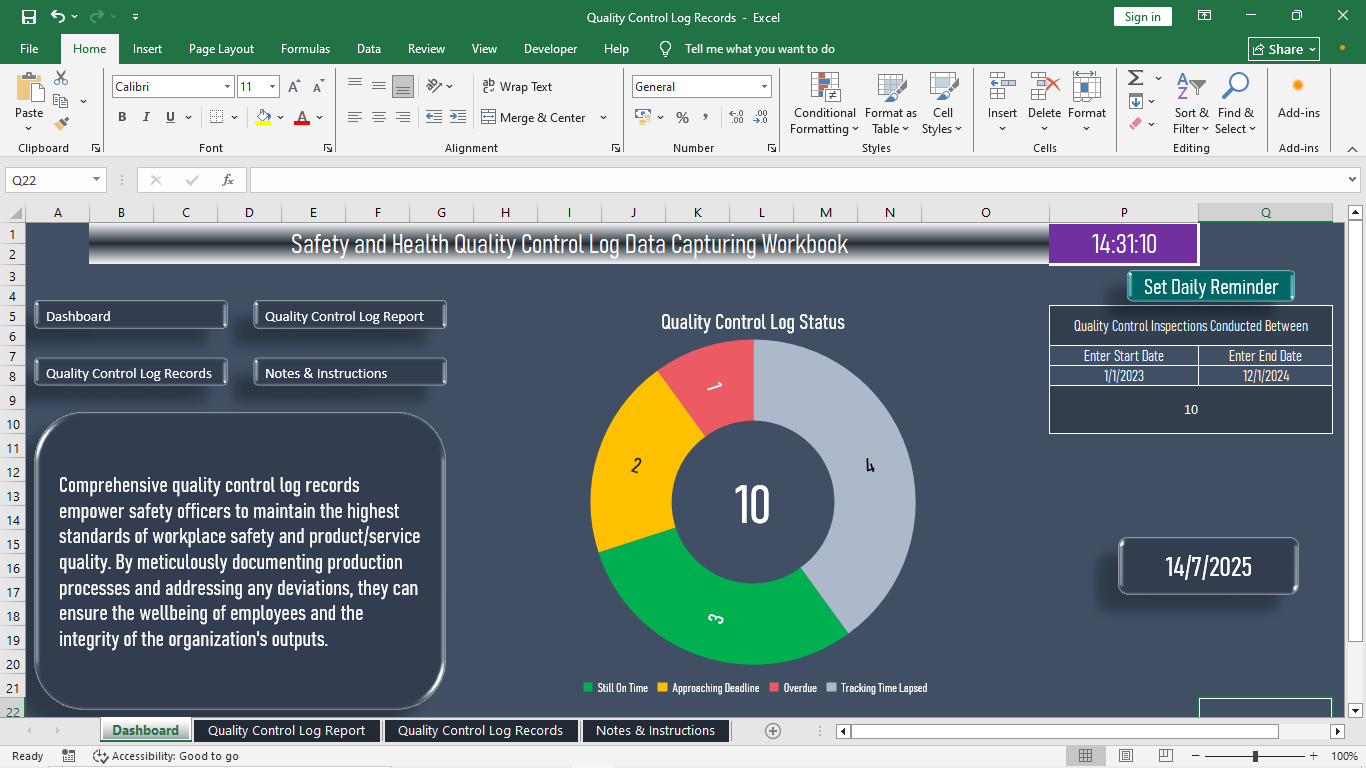Switch to the Formulas tab

click(x=305, y=48)
